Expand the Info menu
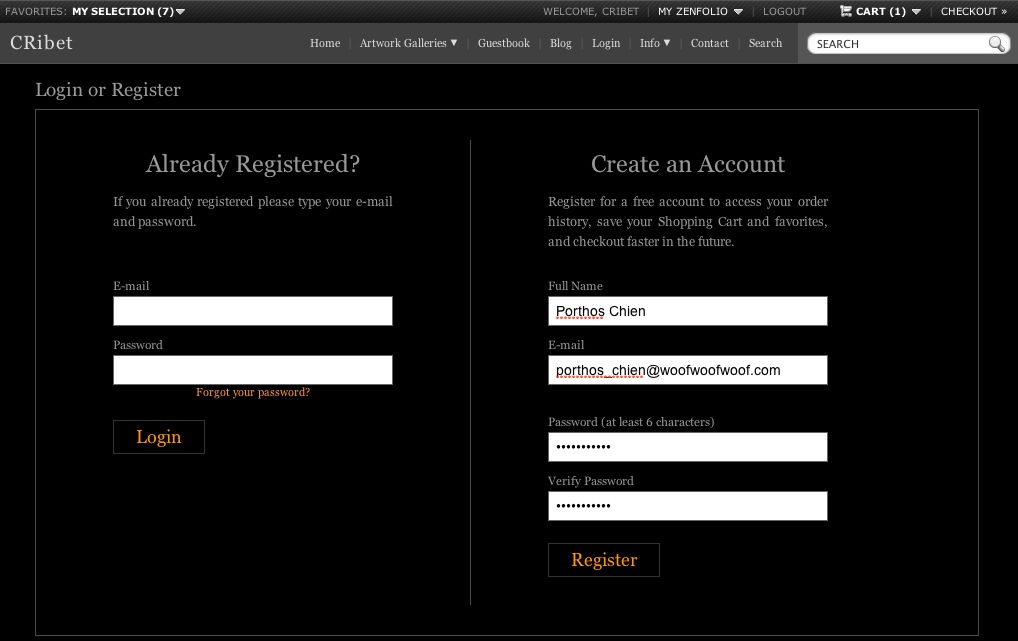This screenshot has height=641, width=1018. click(653, 43)
